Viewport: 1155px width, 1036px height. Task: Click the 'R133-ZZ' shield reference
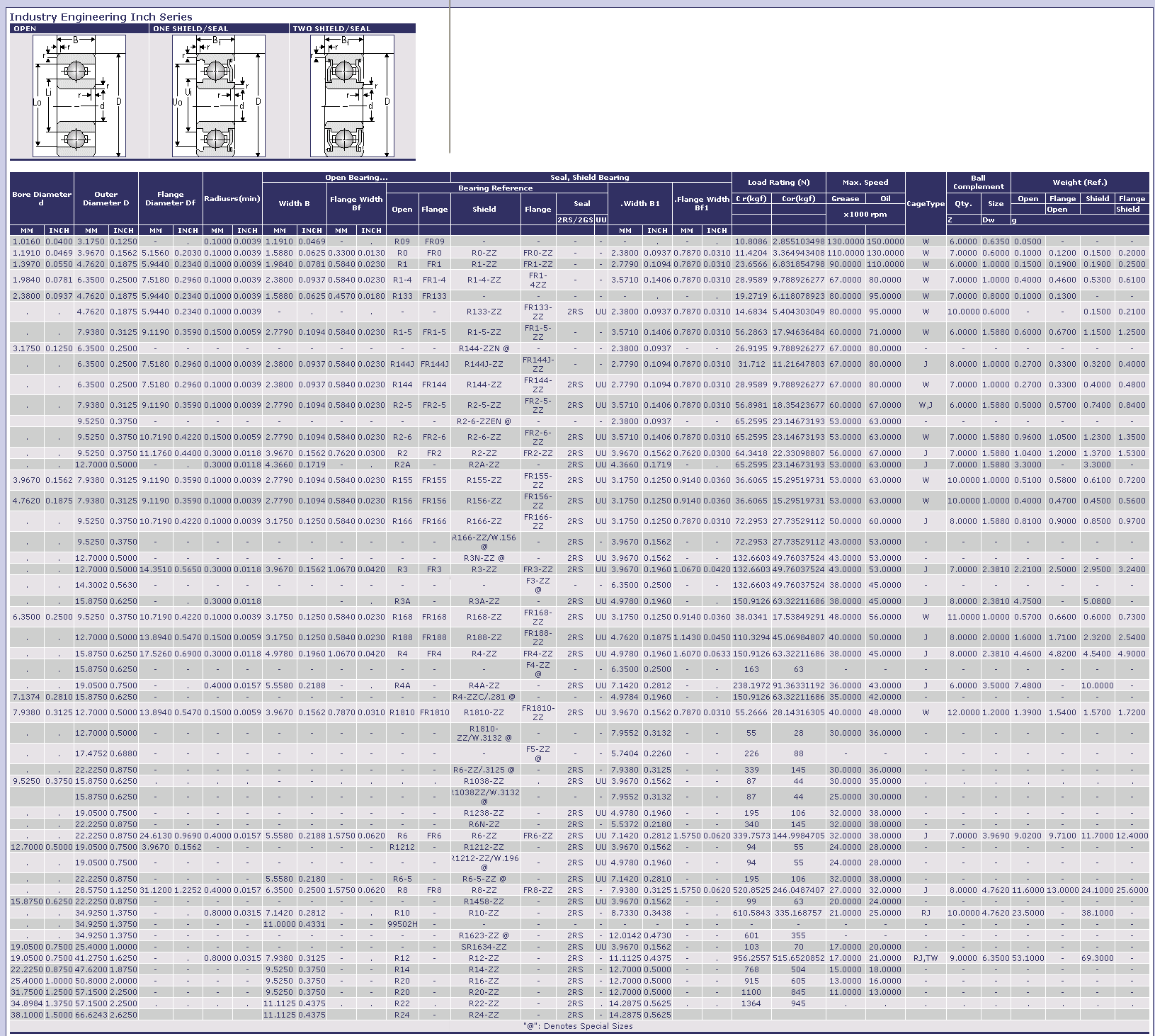point(484,312)
